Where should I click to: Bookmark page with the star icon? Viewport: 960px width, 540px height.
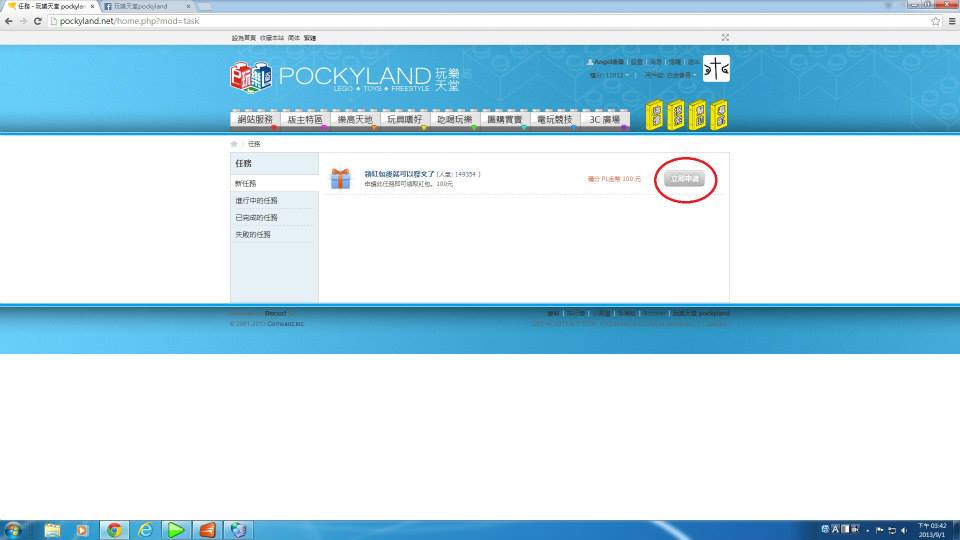tap(936, 21)
